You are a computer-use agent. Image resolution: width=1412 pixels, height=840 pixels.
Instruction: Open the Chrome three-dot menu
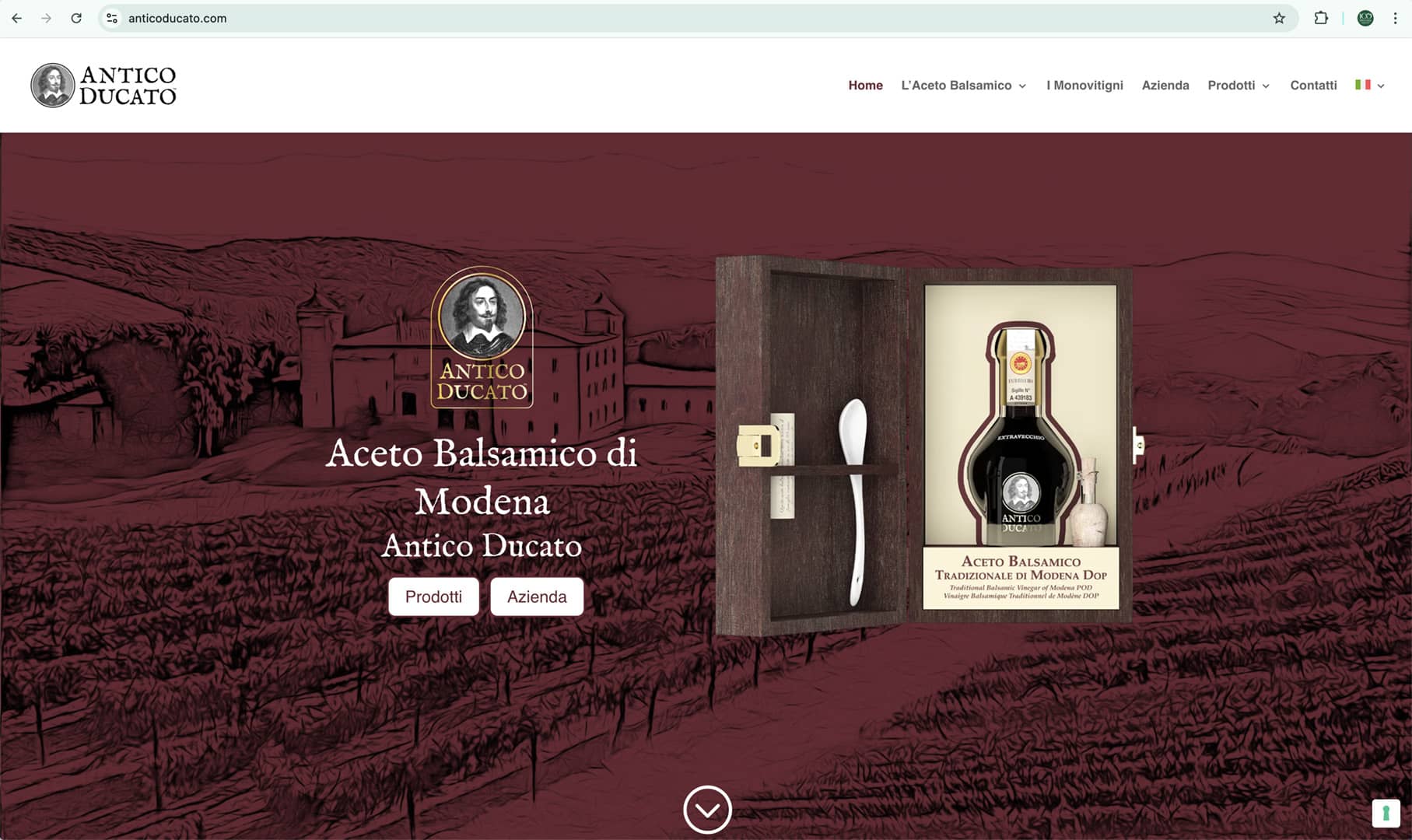click(1395, 18)
